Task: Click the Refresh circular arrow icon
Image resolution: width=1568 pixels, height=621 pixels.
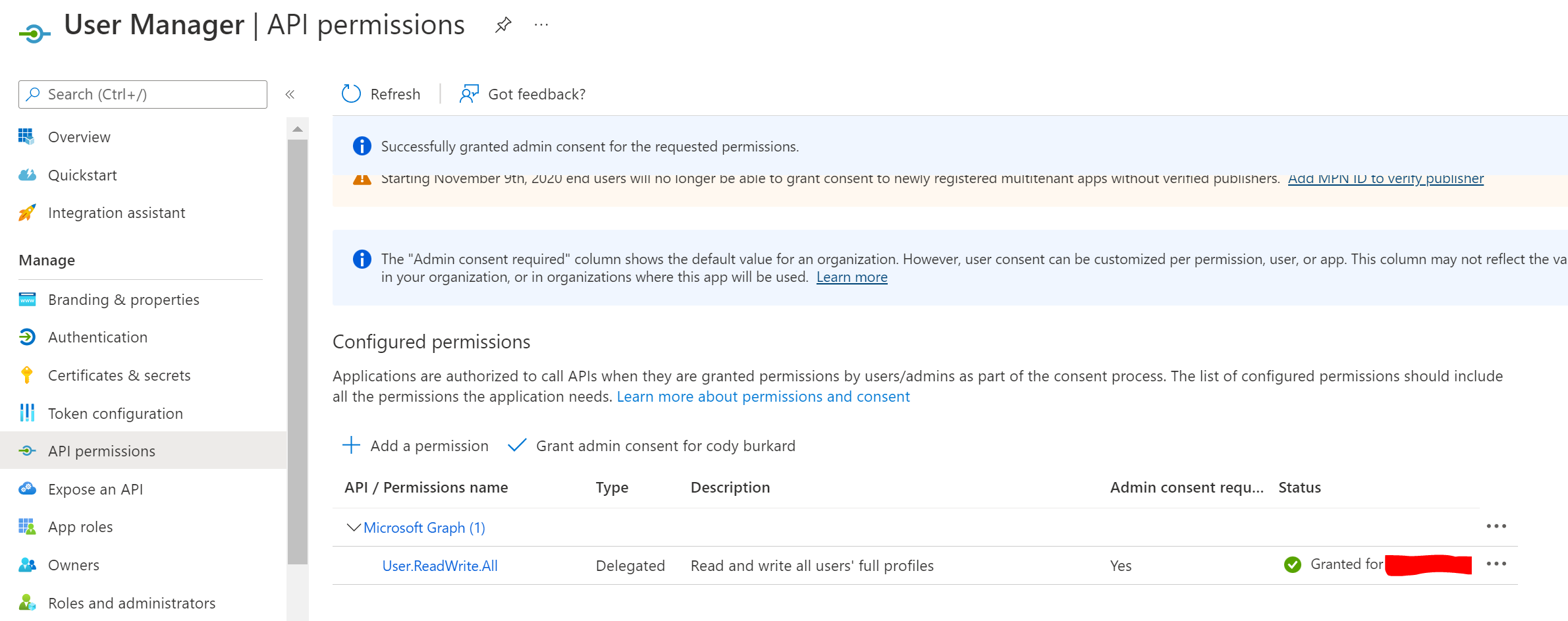Action: [x=351, y=94]
